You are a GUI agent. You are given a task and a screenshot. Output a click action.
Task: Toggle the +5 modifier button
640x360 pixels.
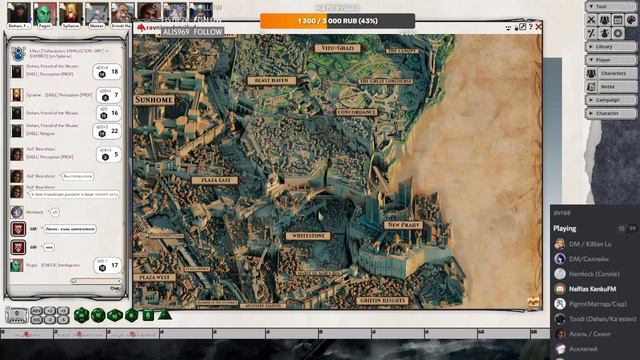[63, 311]
